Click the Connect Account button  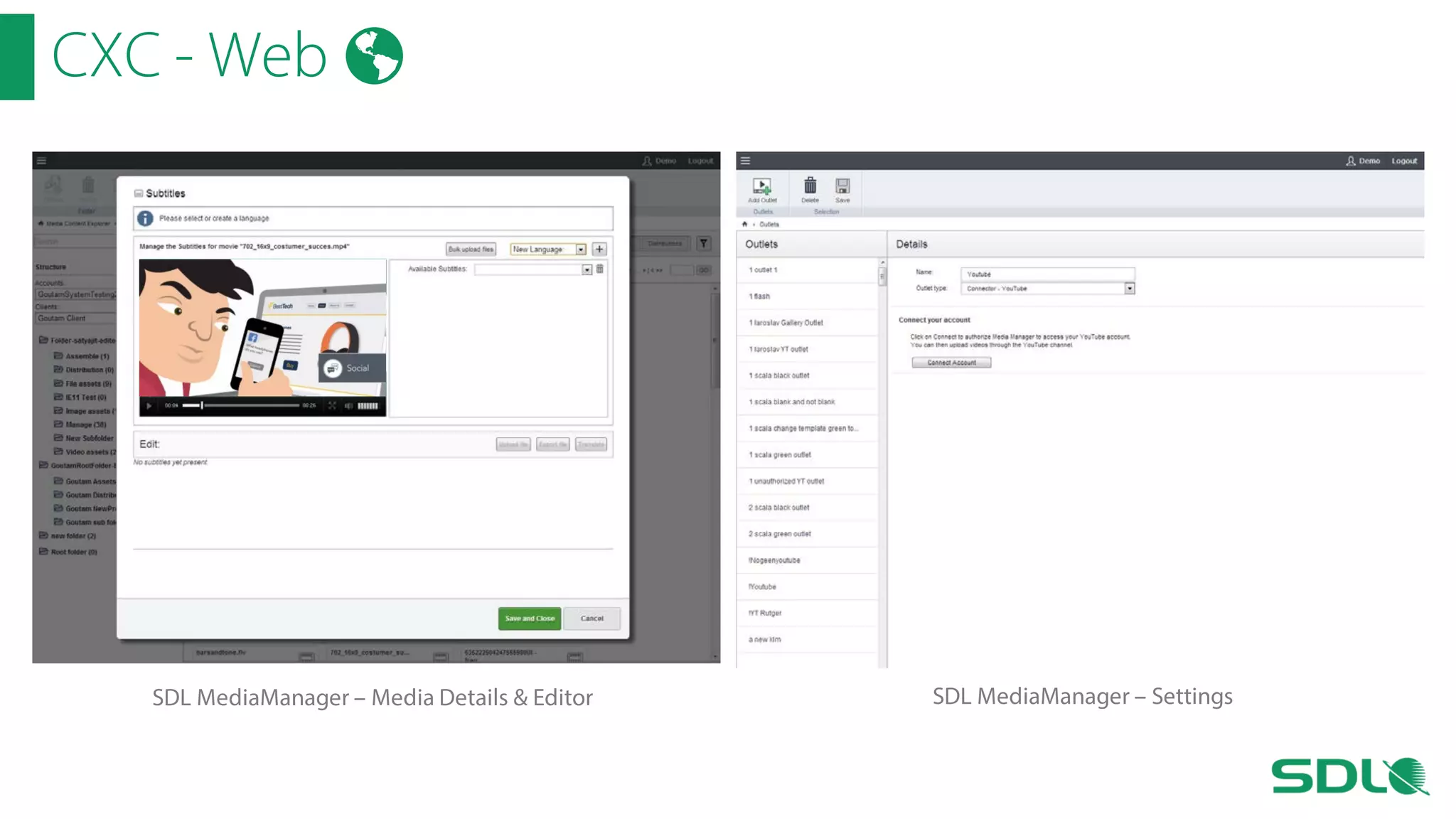coord(951,363)
